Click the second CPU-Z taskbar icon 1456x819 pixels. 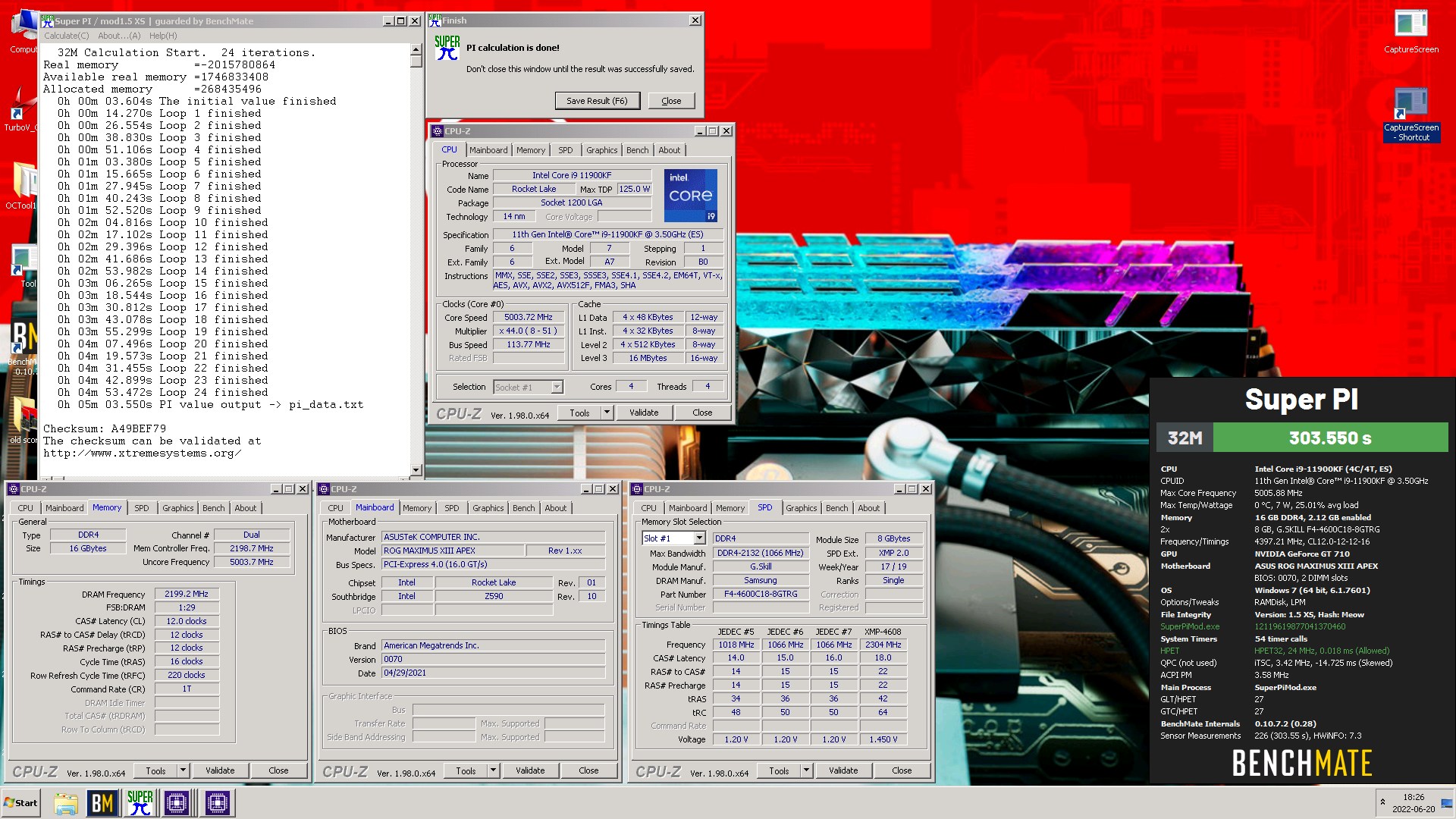[217, 803]
